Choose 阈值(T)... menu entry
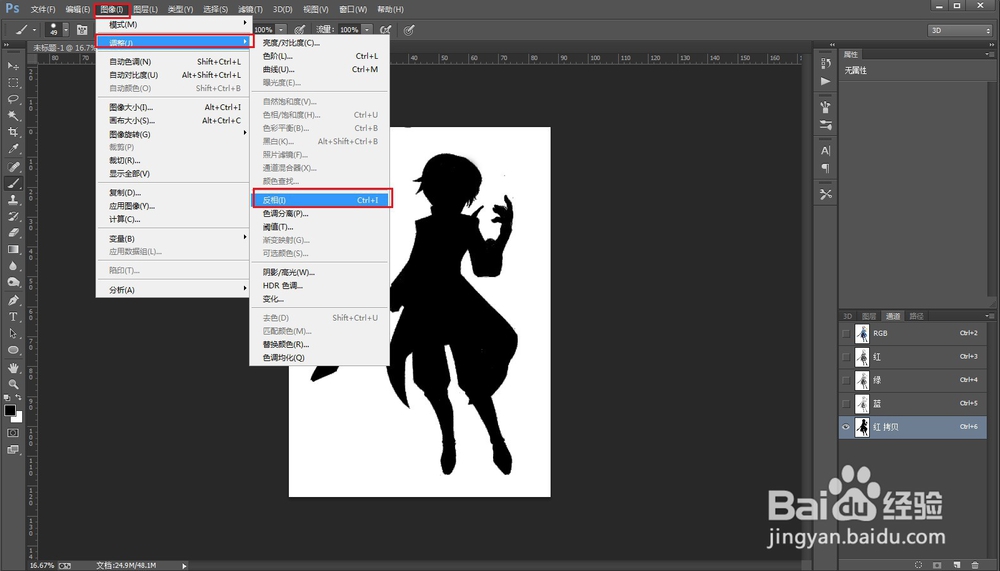 coord(320,227)
